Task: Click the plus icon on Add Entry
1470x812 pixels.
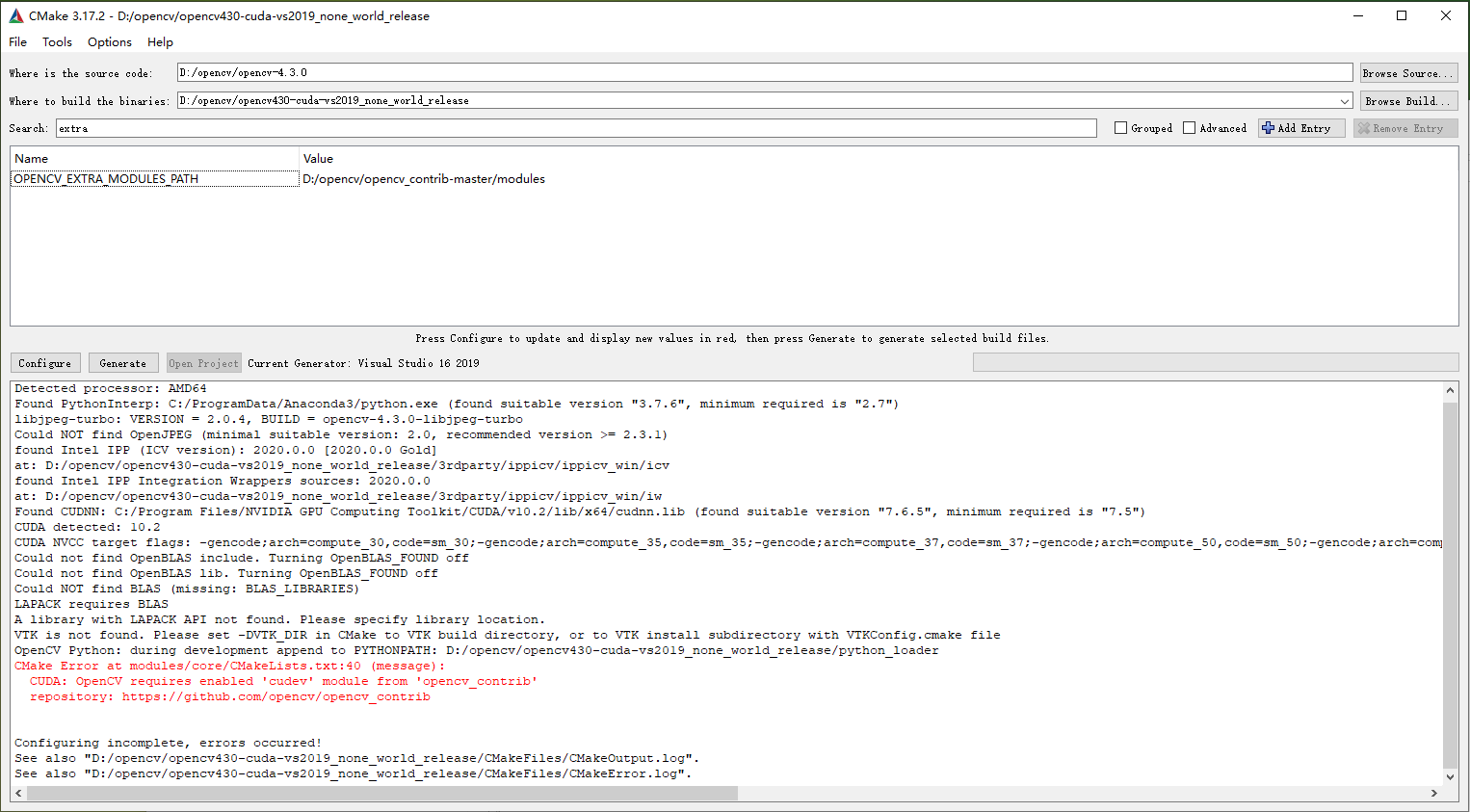Action: pos(1270,127)
